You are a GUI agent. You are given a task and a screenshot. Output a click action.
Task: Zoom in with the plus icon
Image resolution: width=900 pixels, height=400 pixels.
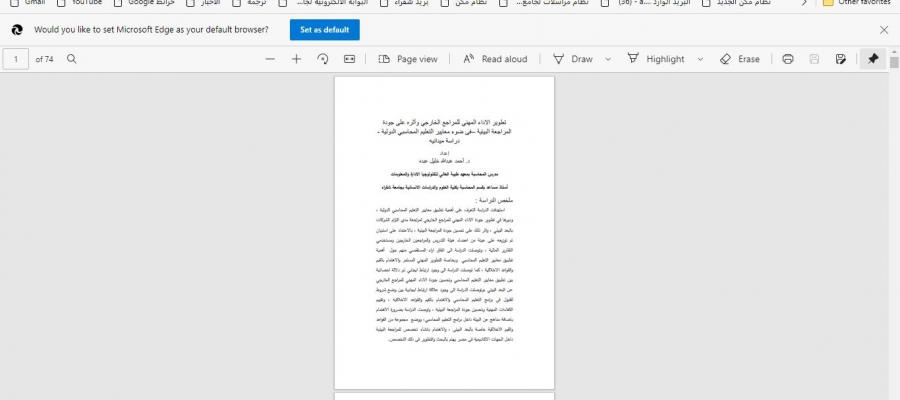pos(296,59)
